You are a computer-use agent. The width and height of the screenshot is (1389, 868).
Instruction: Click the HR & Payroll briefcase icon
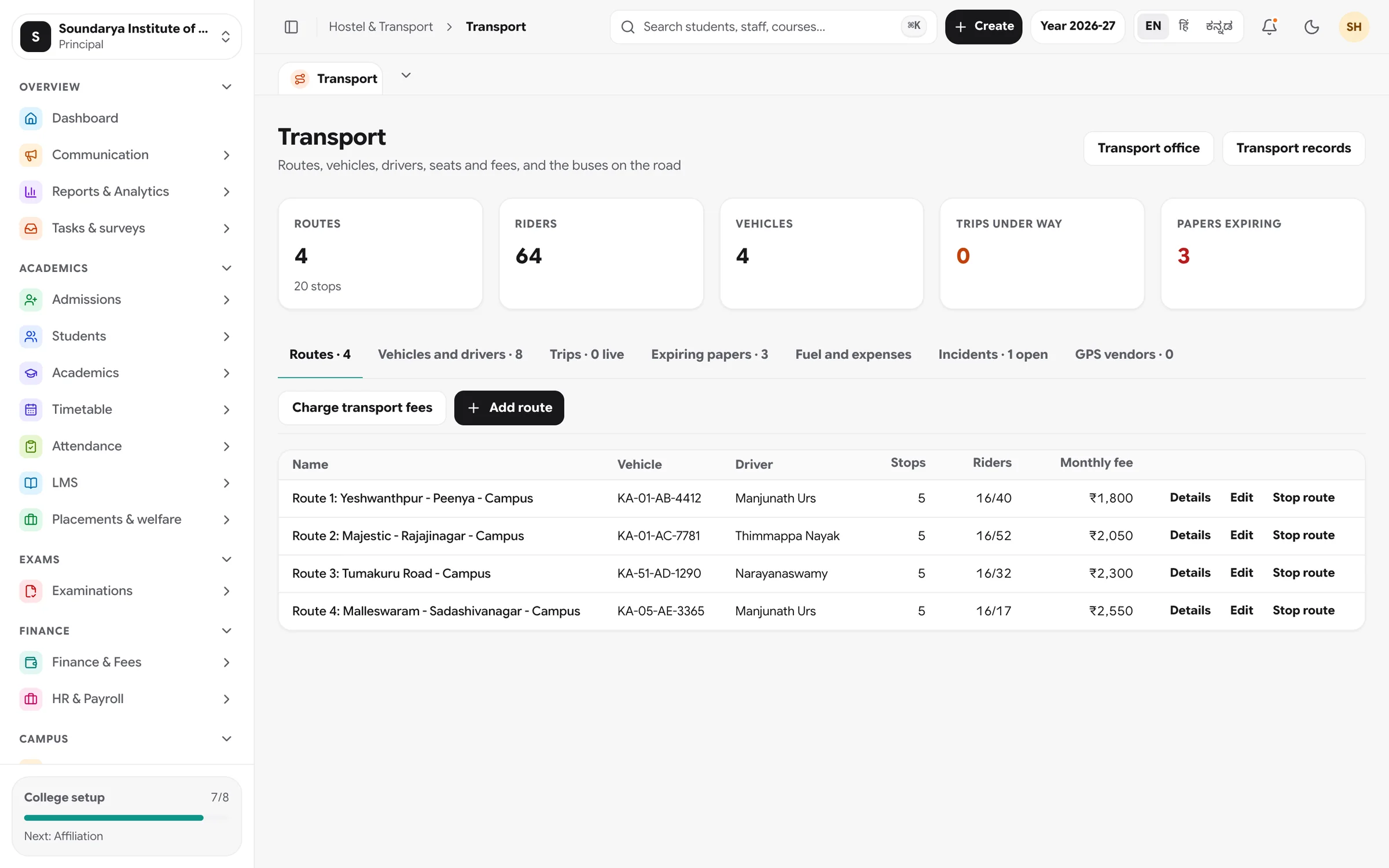coord(31,698)
